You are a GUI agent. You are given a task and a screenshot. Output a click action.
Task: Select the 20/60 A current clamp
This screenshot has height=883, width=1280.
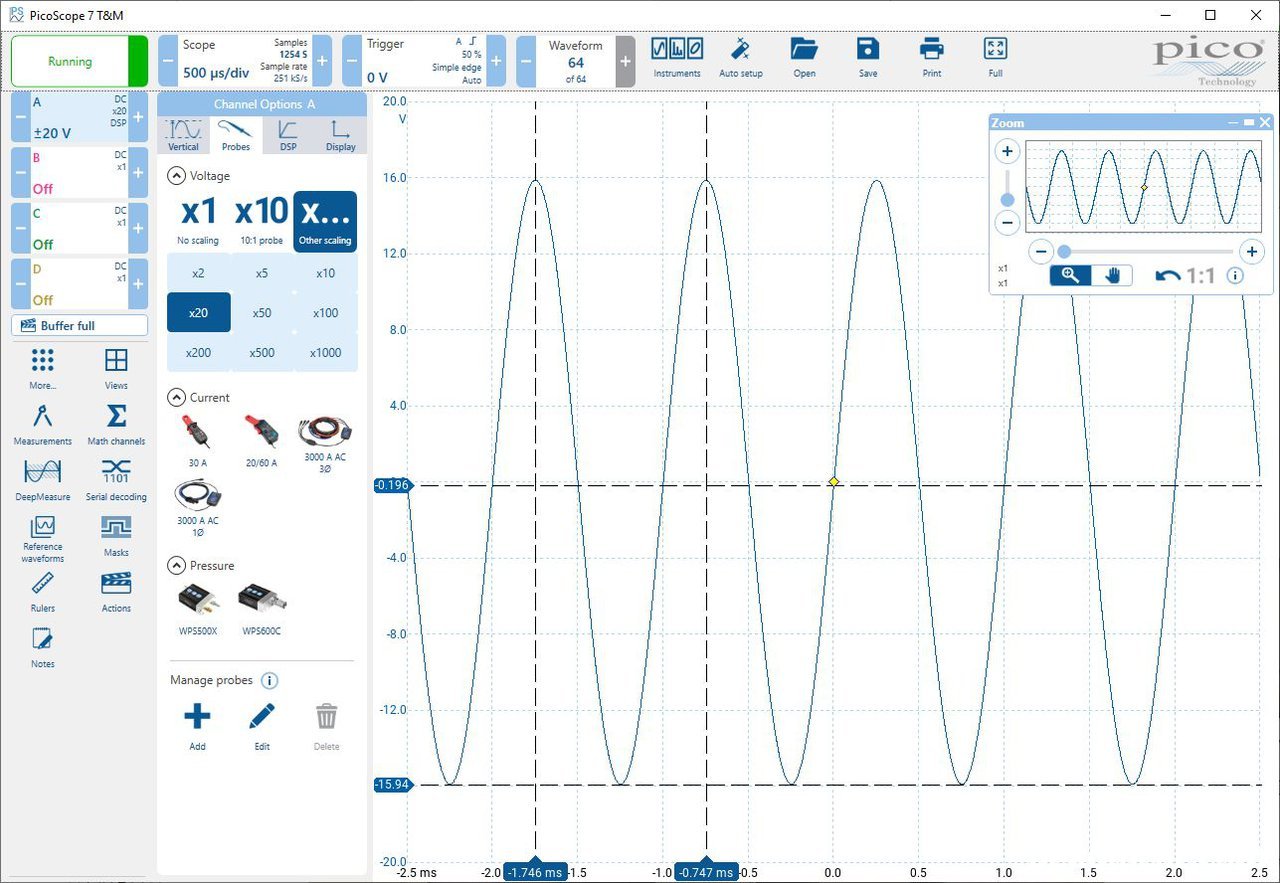[261, 441]
